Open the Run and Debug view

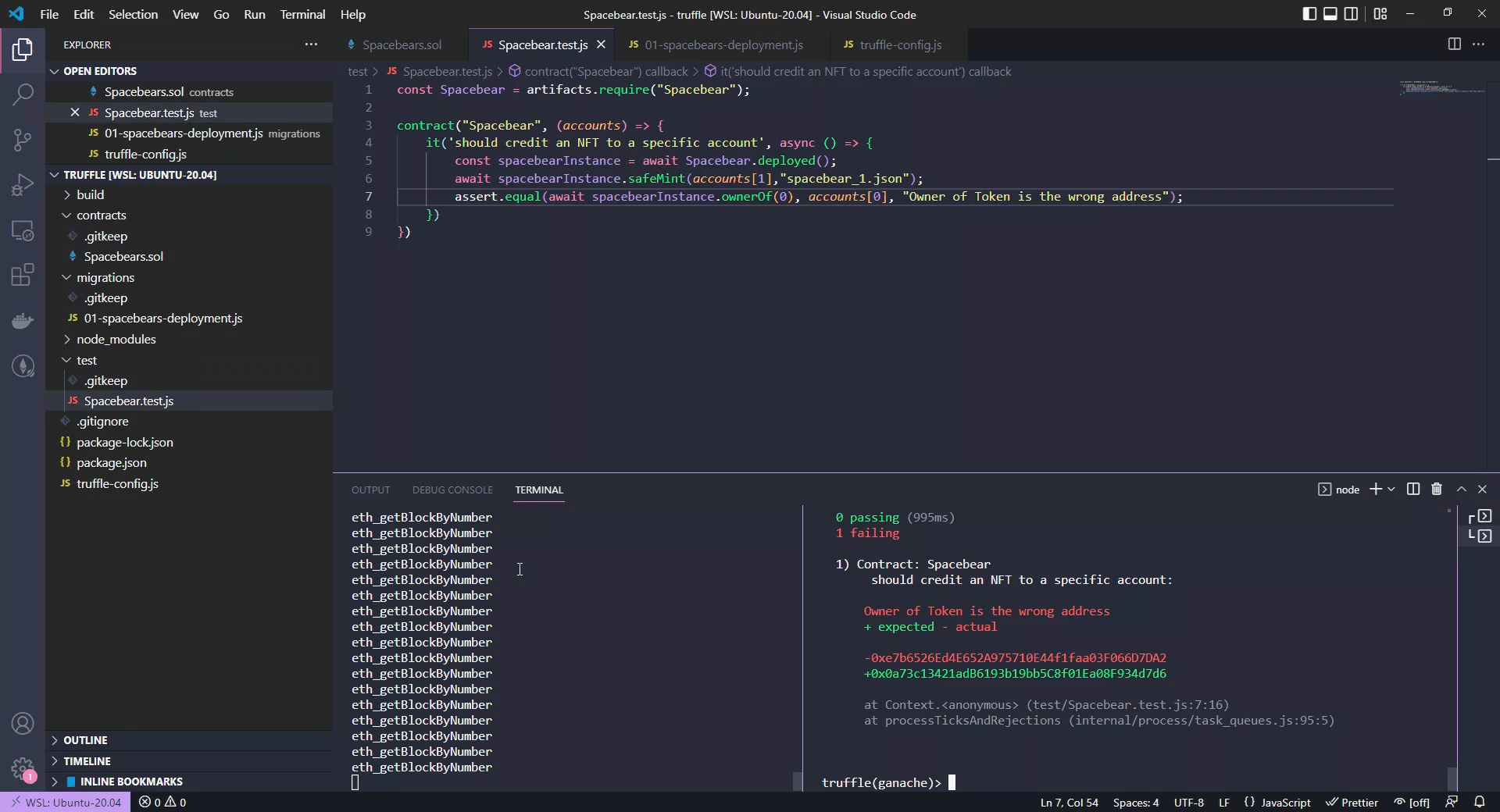pos(23,185)
